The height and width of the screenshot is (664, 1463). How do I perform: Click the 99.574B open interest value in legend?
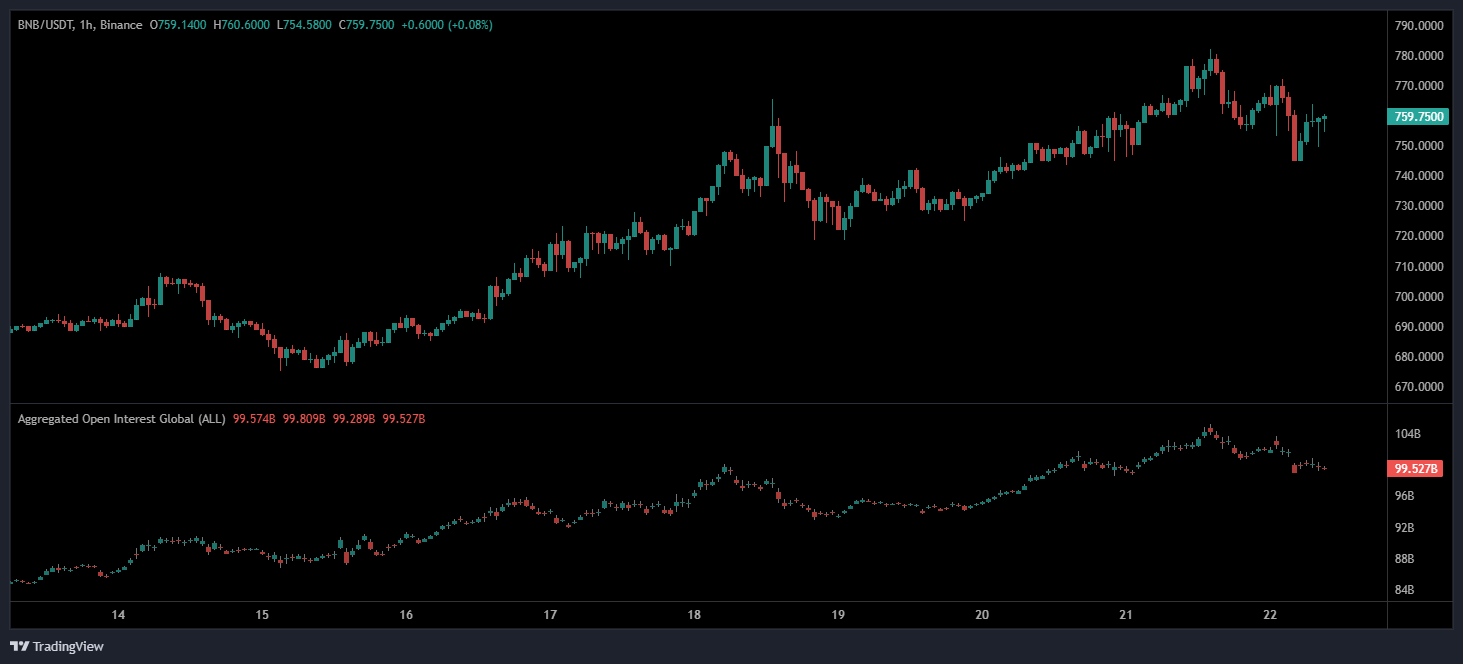254,418
